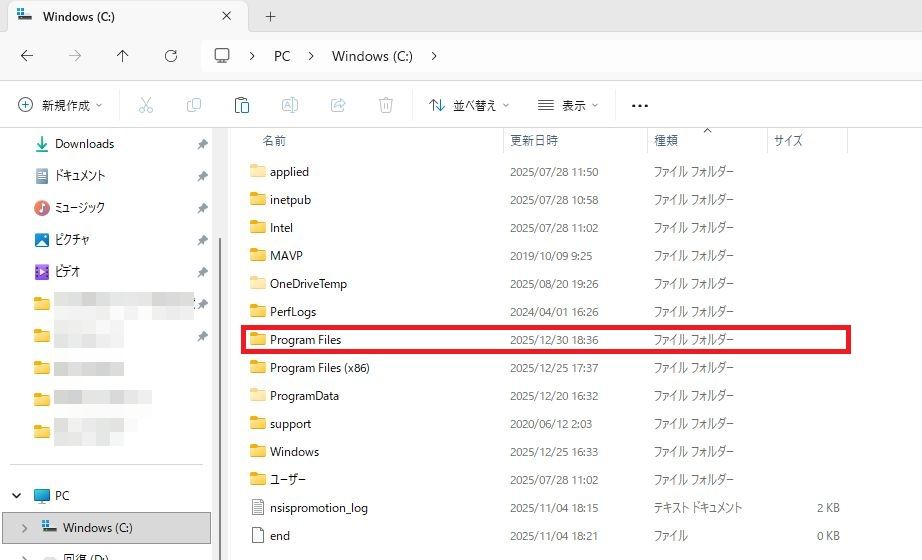
Task: Open the 並べ替え sort dropdown
Action: [x=468, y=105]
